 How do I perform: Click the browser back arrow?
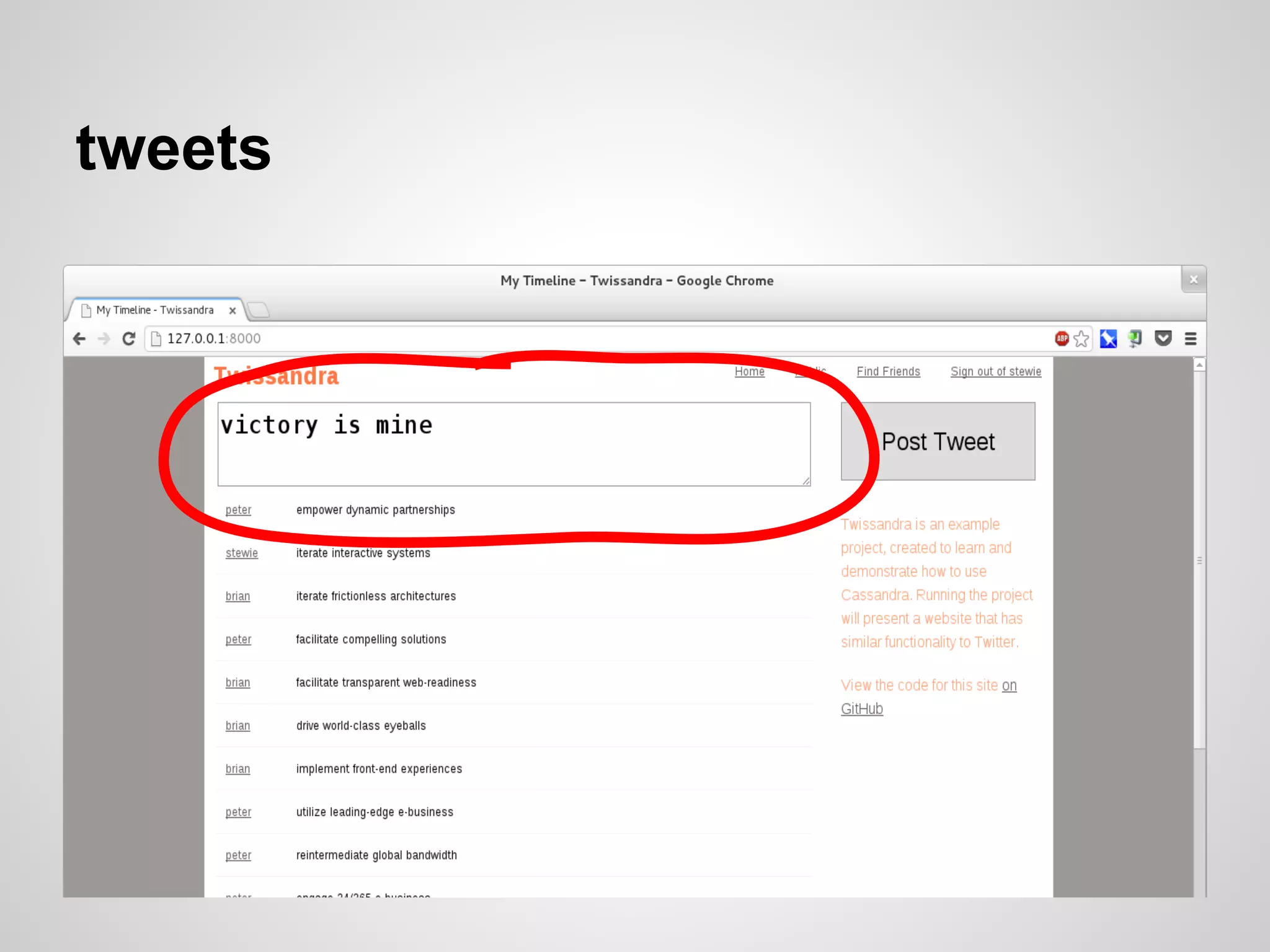[79, 339]
